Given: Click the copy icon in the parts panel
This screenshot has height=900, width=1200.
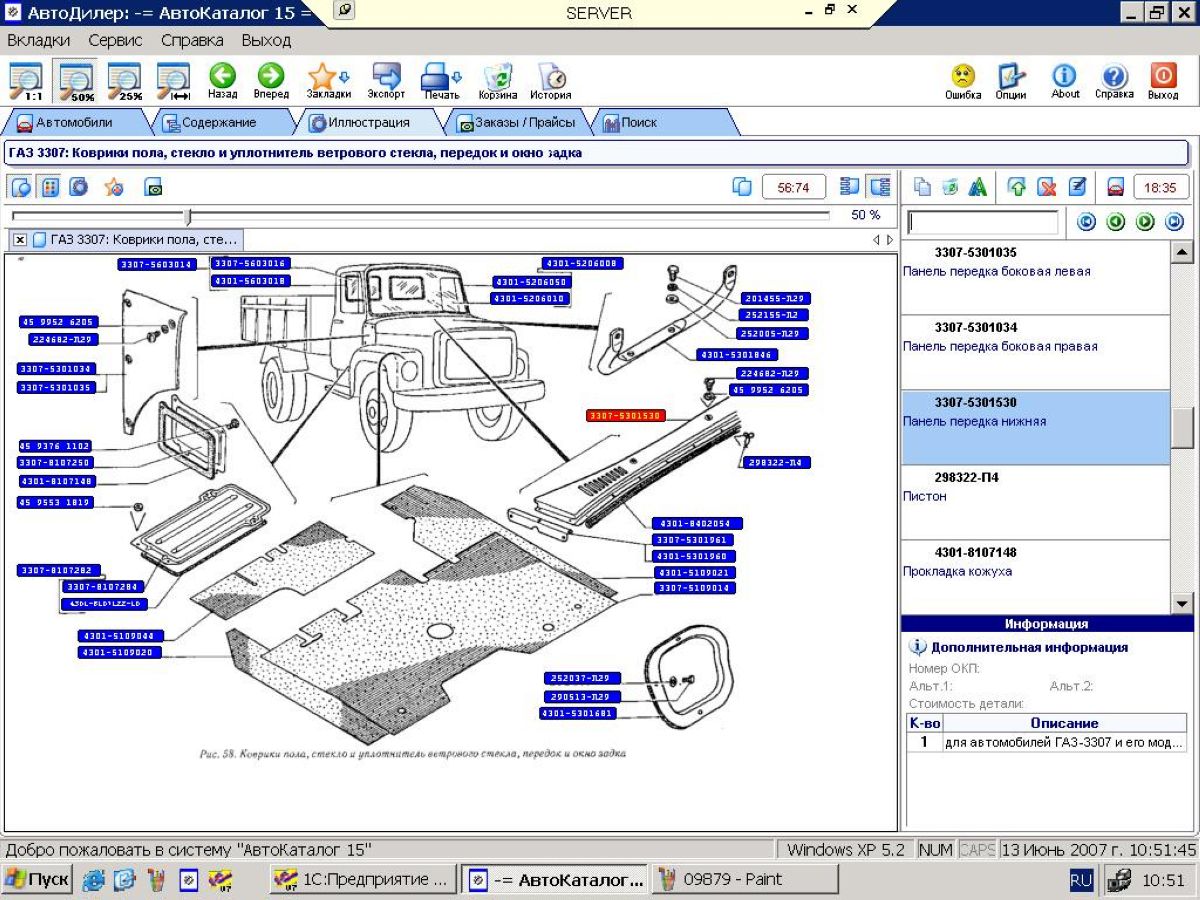Looking at the screenshot, I should click(x=922, y=187).
